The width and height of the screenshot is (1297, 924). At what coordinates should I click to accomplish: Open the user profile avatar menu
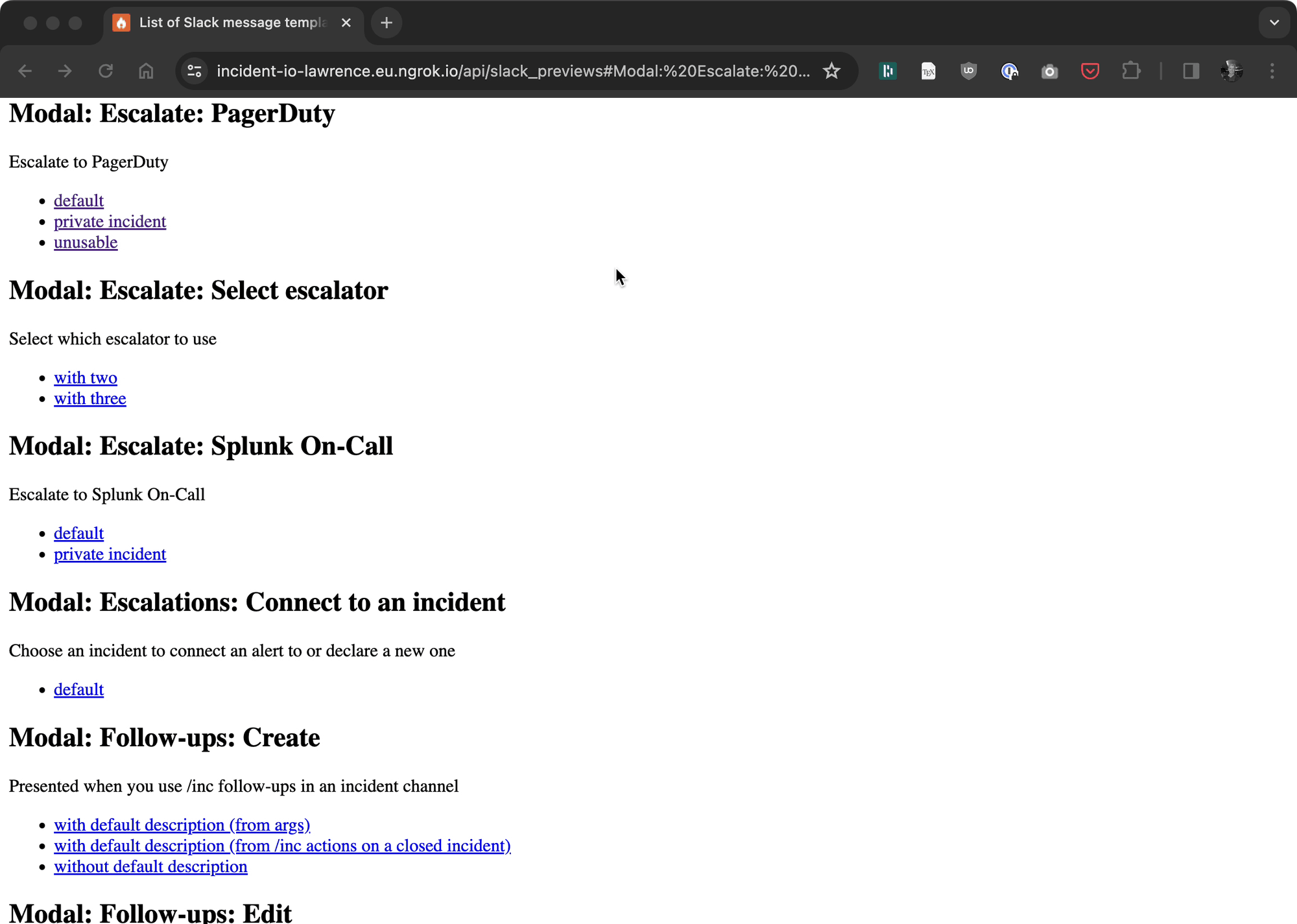tap(1231, 71)
